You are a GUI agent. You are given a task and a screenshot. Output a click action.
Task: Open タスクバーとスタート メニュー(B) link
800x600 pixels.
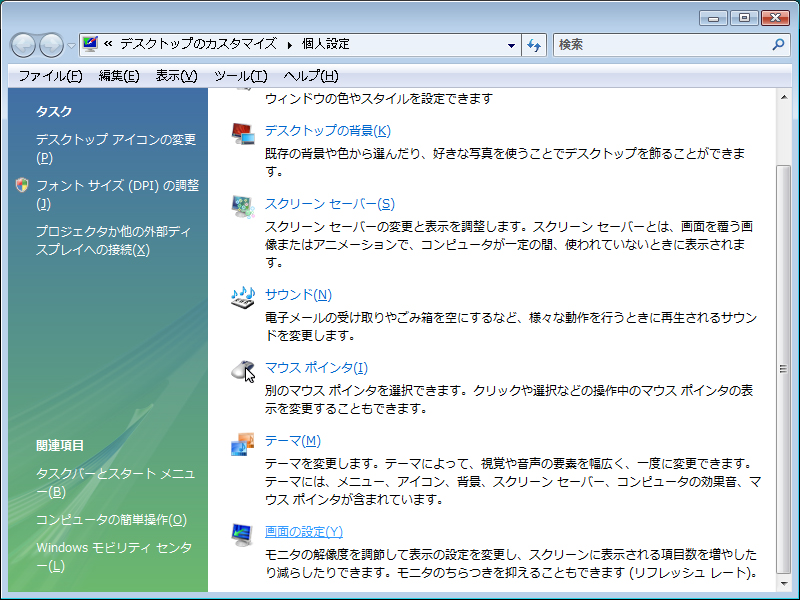[115, 483]
